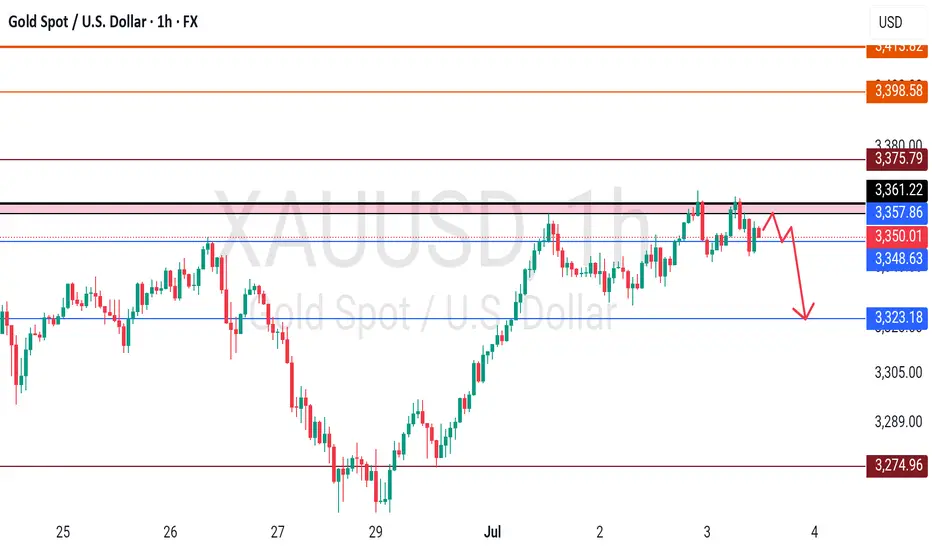This screenshot has height=550, width=932.
Task: Select the red 3,350.01 current price label
Action: [x=897, y=236]
